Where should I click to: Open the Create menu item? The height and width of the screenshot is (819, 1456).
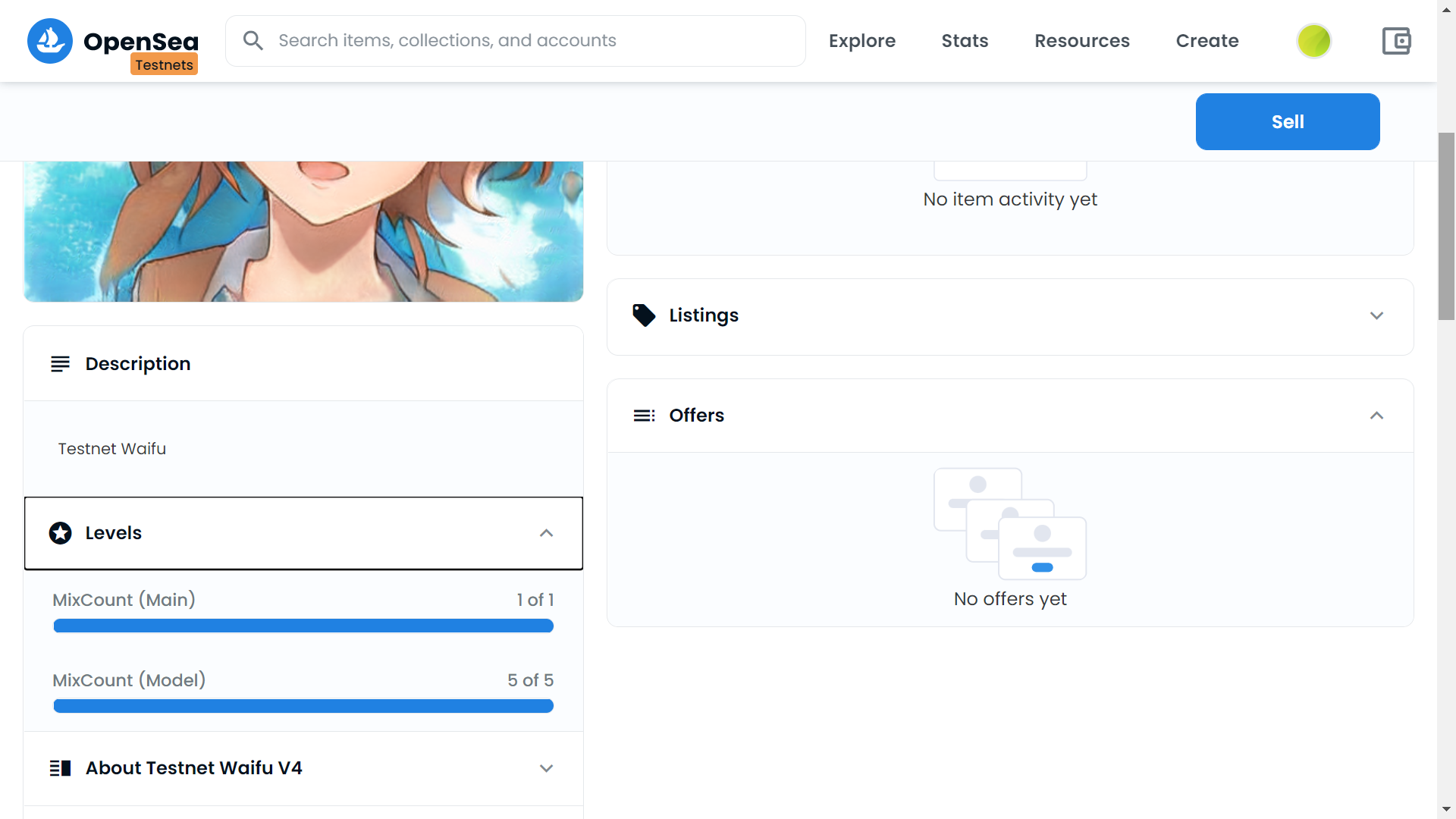point(1207,41)
